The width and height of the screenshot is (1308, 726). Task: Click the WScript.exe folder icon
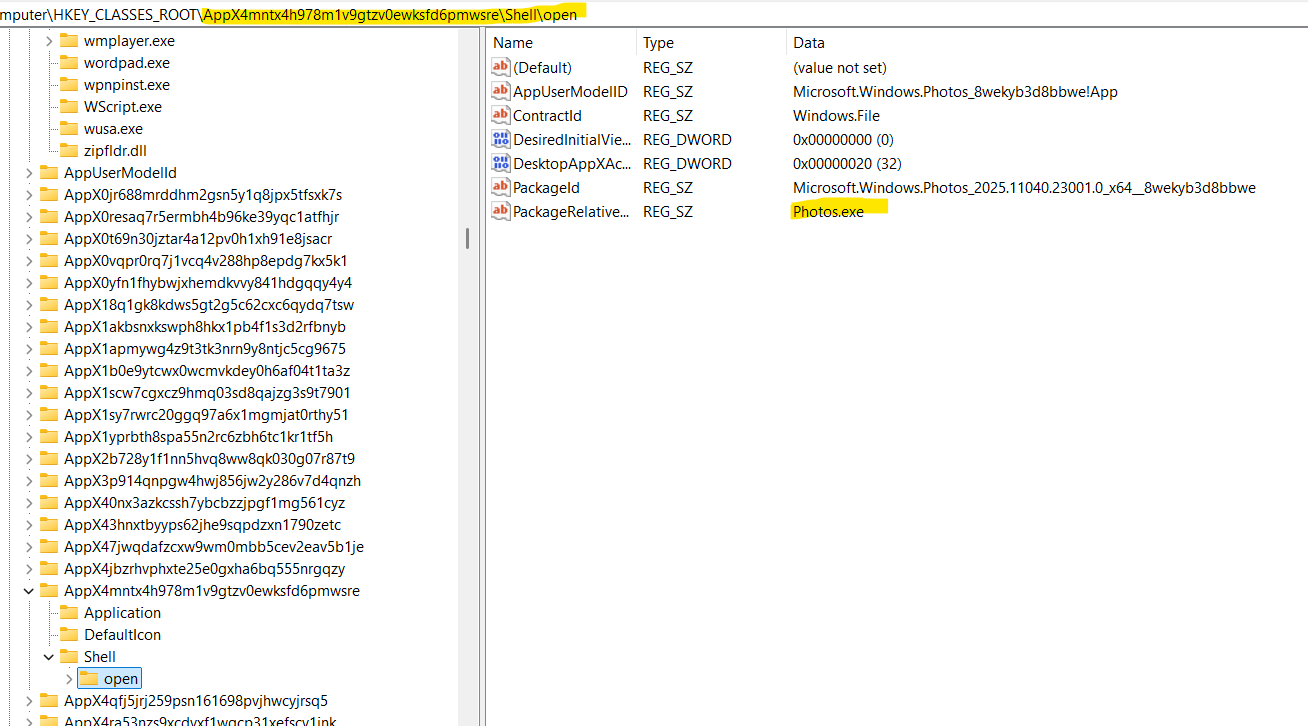coord(69,107)
